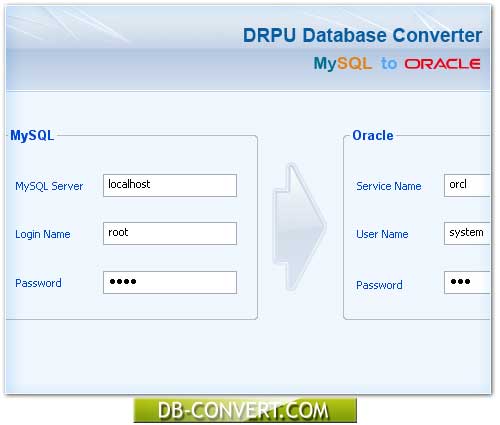Click the ORACLE red logo text
Image resolution: width=500 pixels, height=425 pixels.
click(x=443, y=64)
